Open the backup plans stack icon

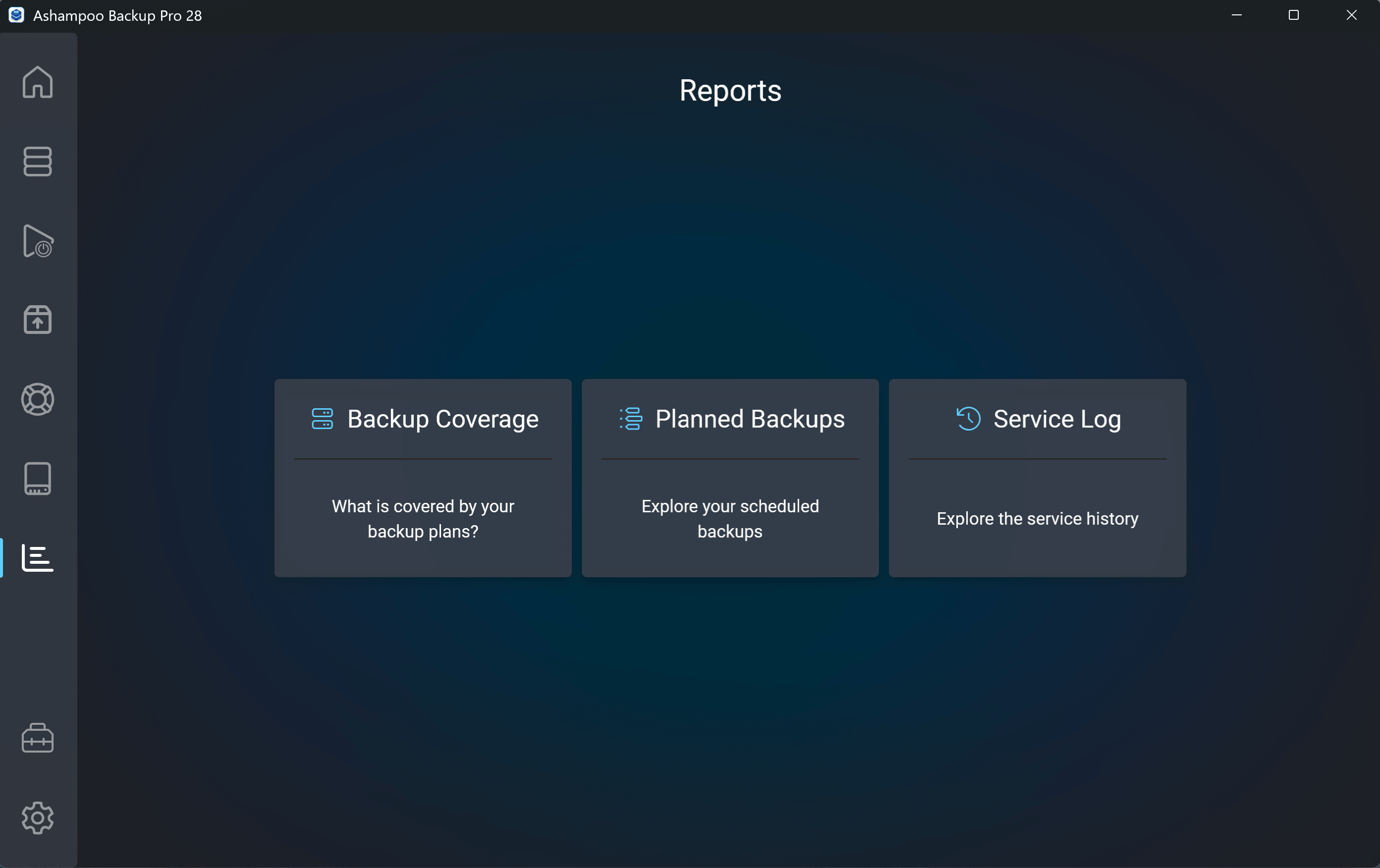point(38,161)
